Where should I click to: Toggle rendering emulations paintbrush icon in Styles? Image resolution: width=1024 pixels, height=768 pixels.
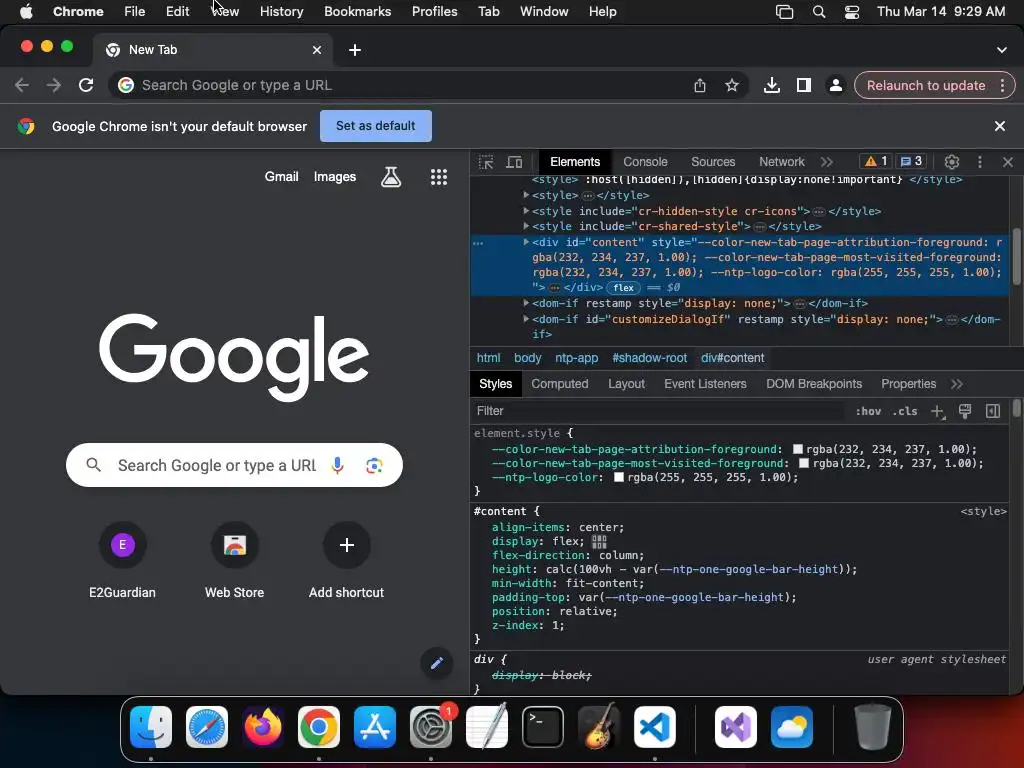click(x=965, y=411)
